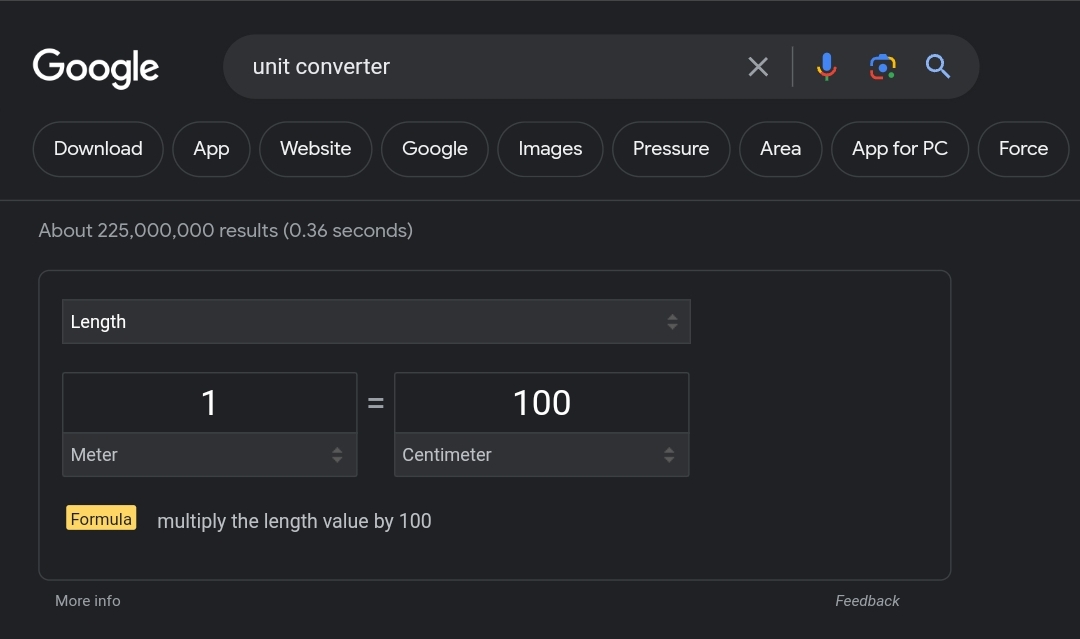Start voice search with the microphone icon

[x=826, y=67]
